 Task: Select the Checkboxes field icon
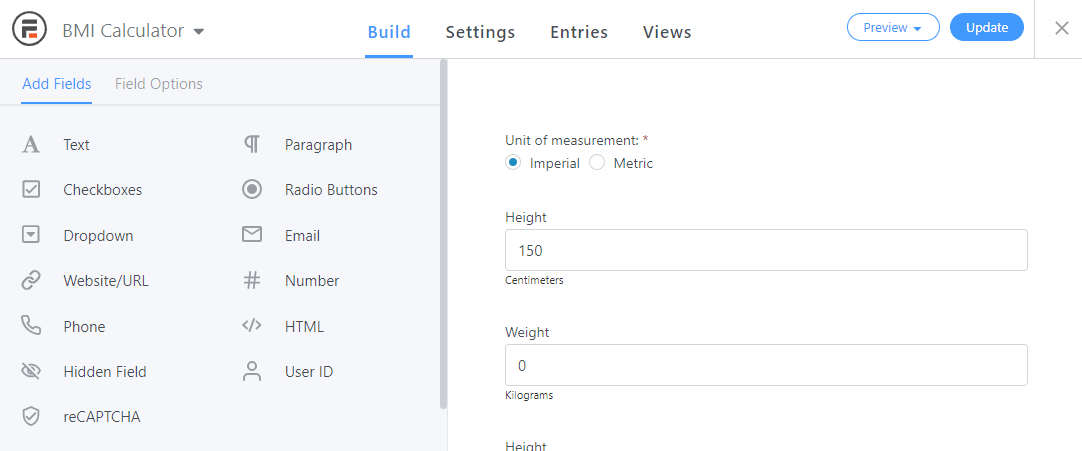point(31,190)
